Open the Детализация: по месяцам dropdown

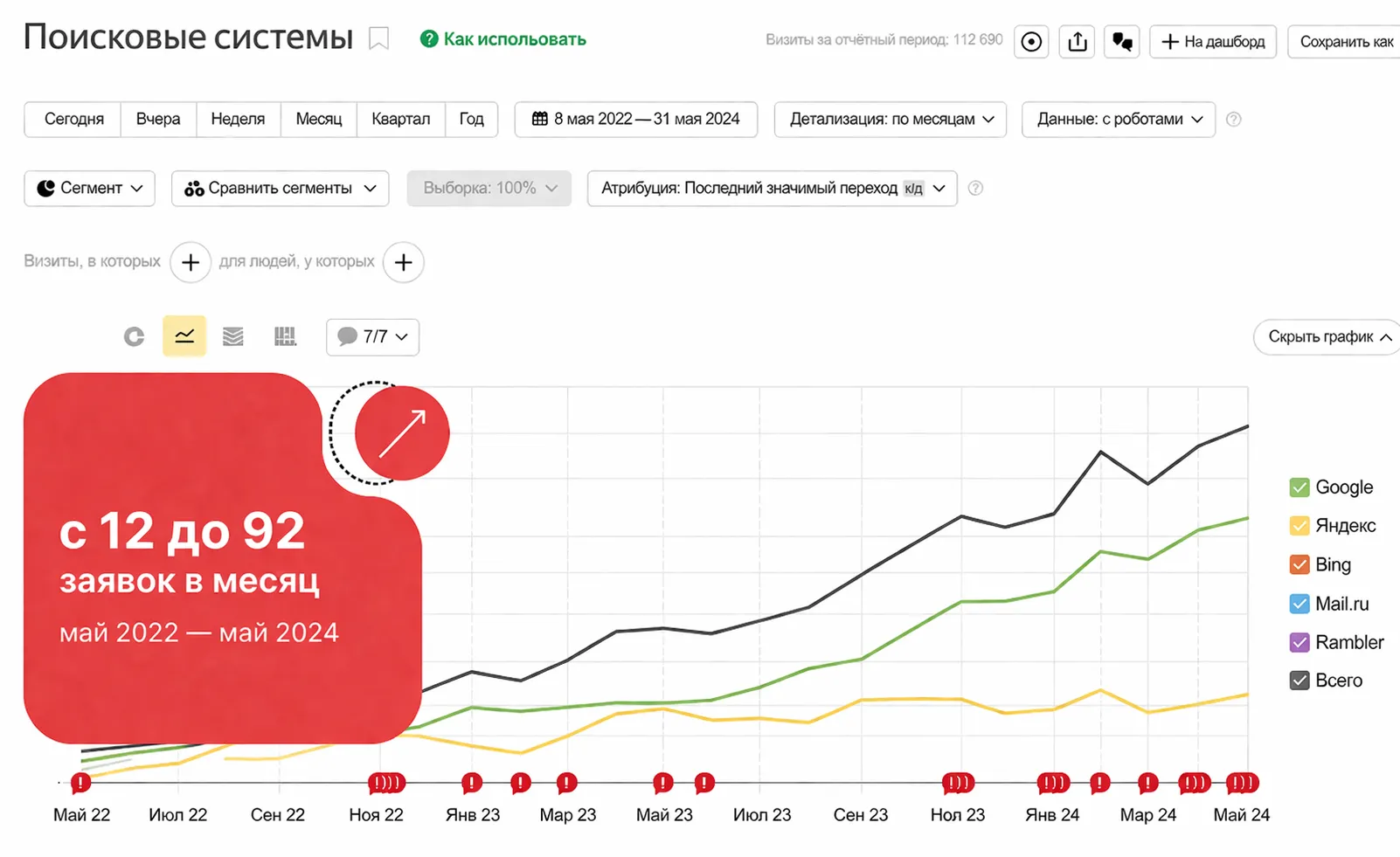891,120
